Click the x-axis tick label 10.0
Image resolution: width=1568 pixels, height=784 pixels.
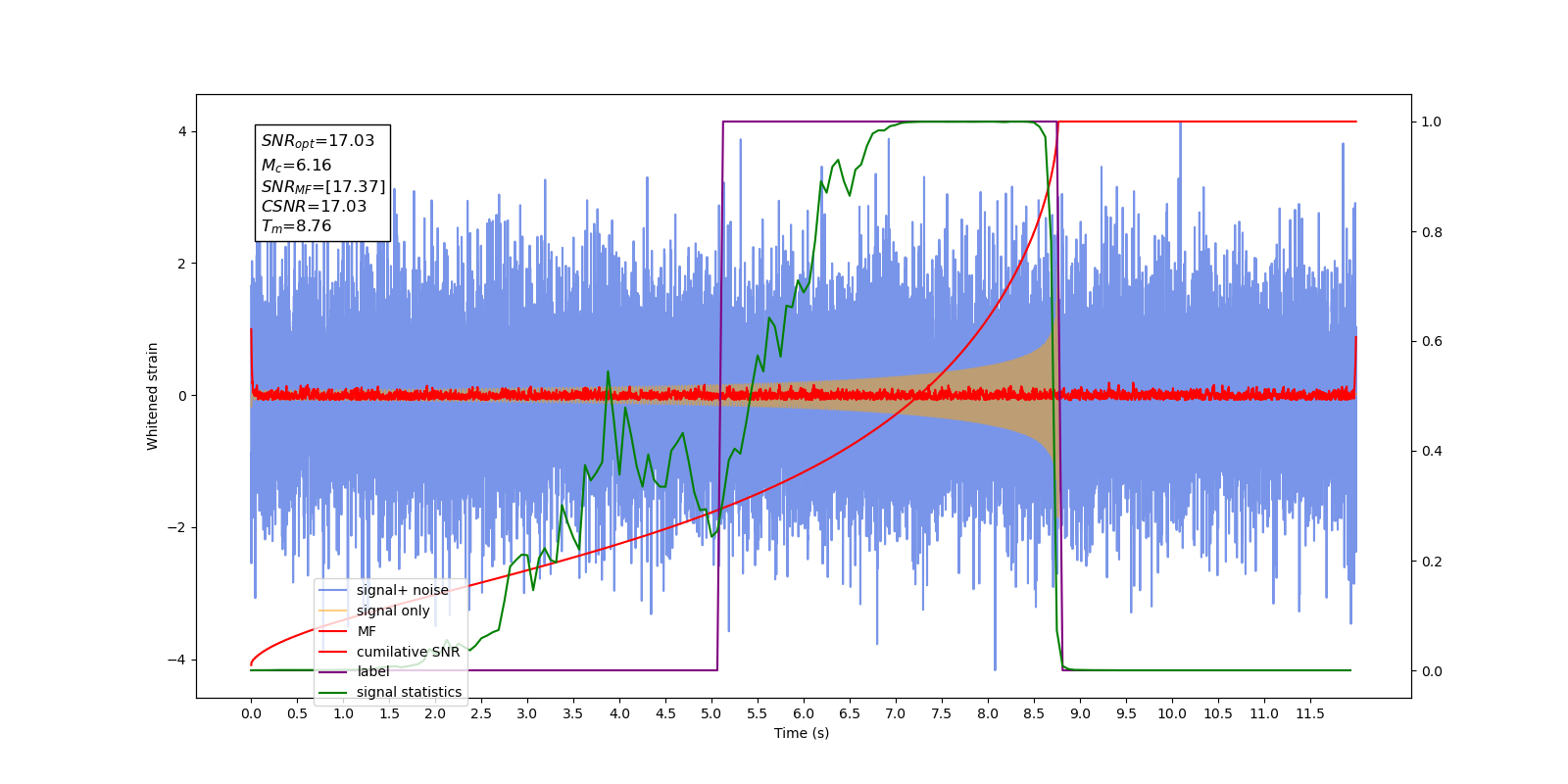[x=1172, y=713]
